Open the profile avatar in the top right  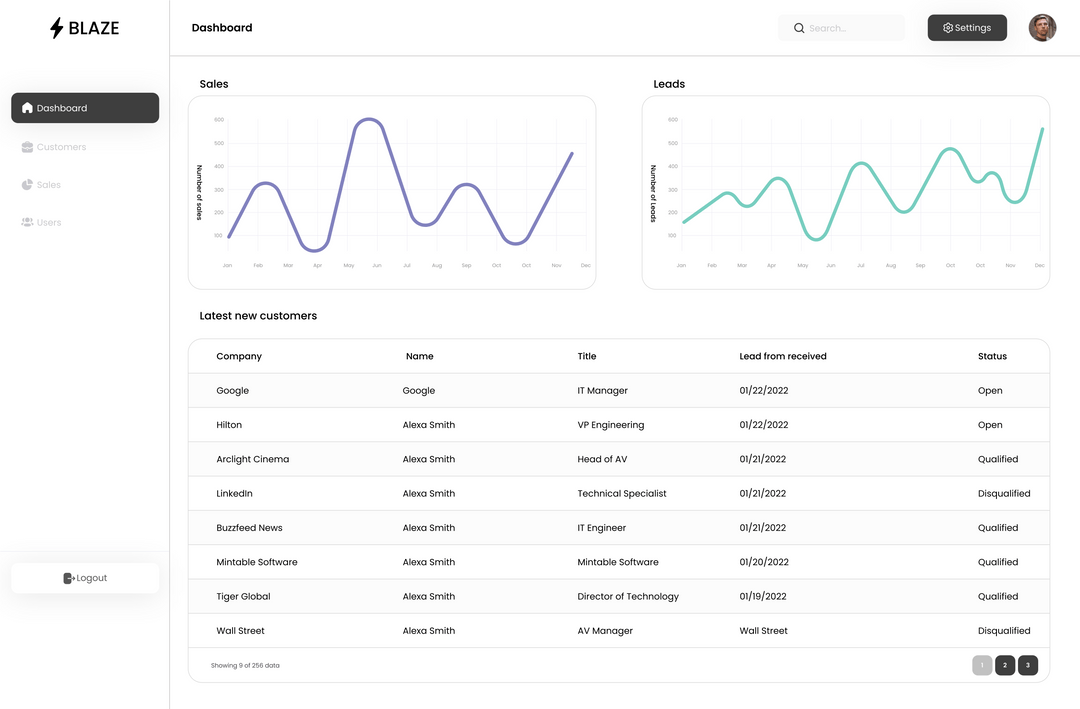pos(1042,27)
